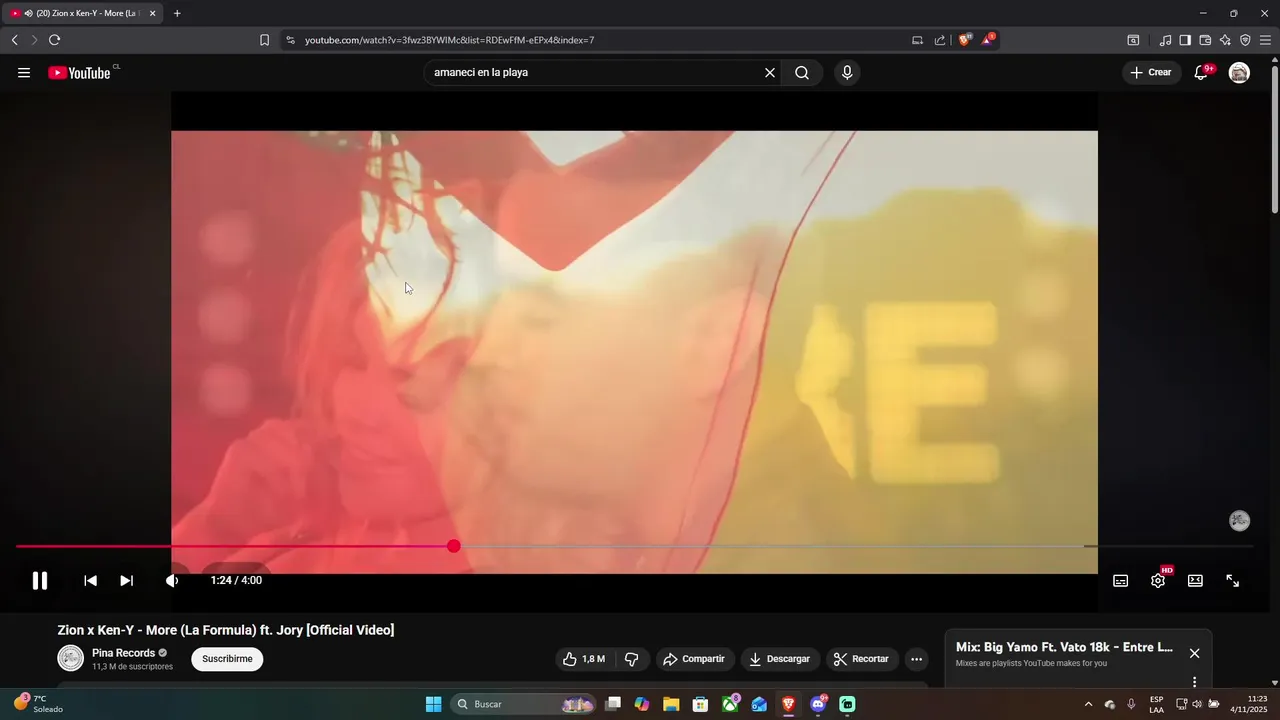Run search with magnifying glass button
The width and height of the screenshot is (1280, 720).
802,73
